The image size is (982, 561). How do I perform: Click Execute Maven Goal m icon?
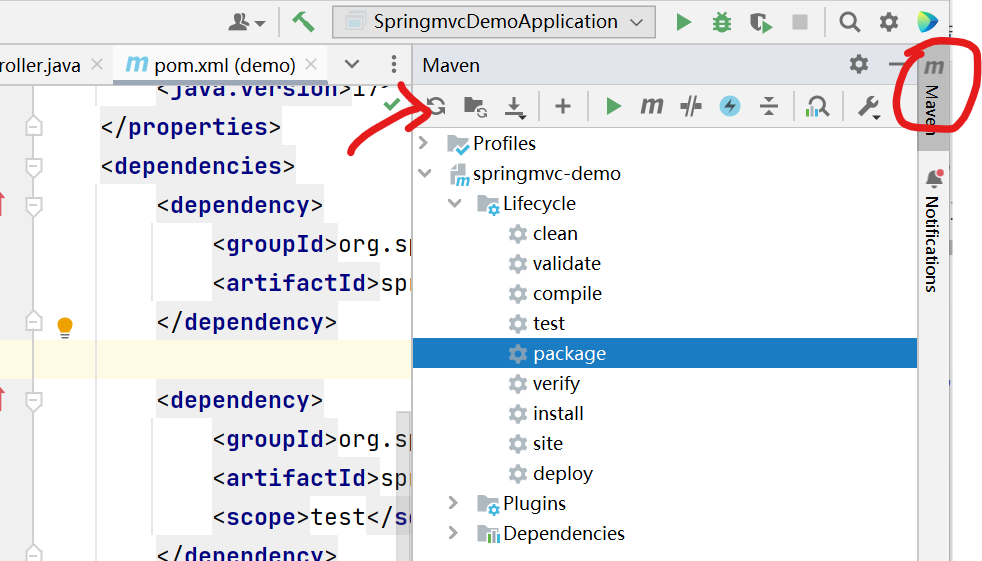pyautogui.click(x=651, y=106)
